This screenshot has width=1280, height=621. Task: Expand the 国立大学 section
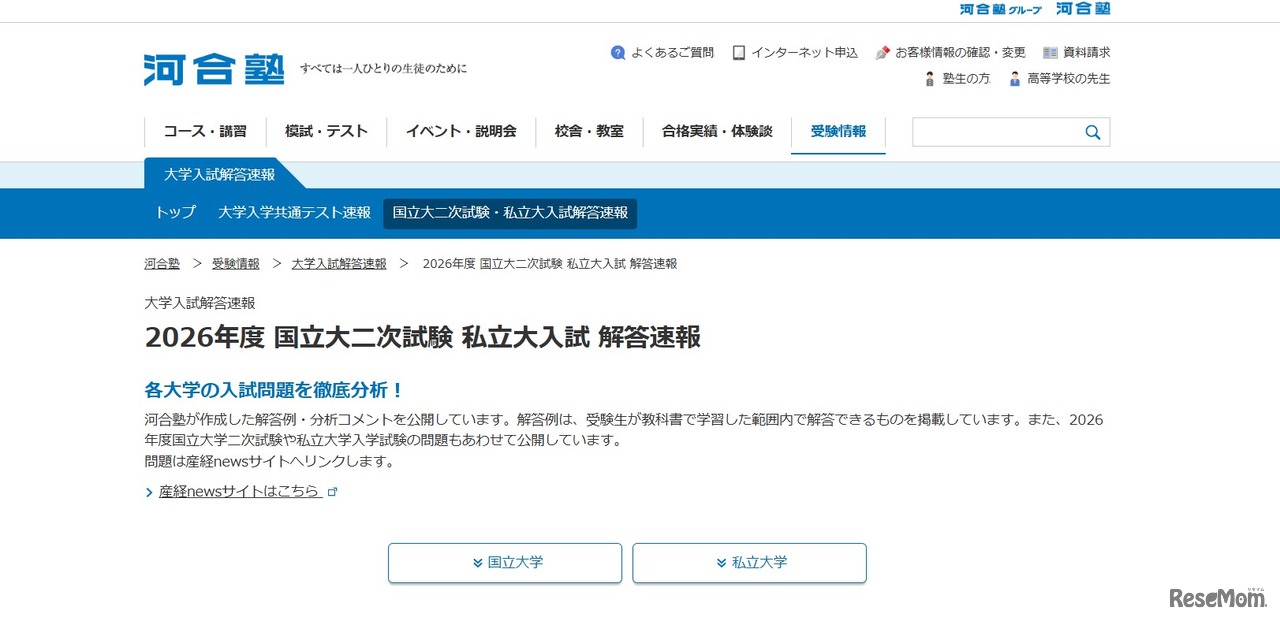pyautogui.click(x=505, y=562)
